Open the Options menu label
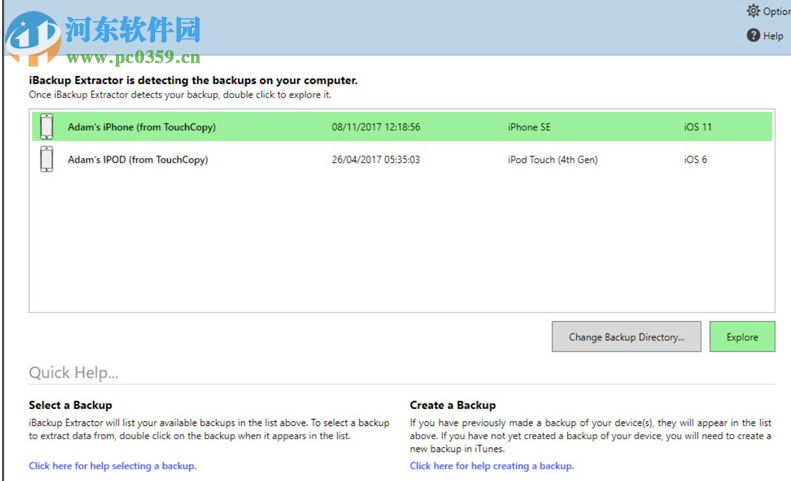The width and height of the screenshot is (791, 481). pos(776,11)
